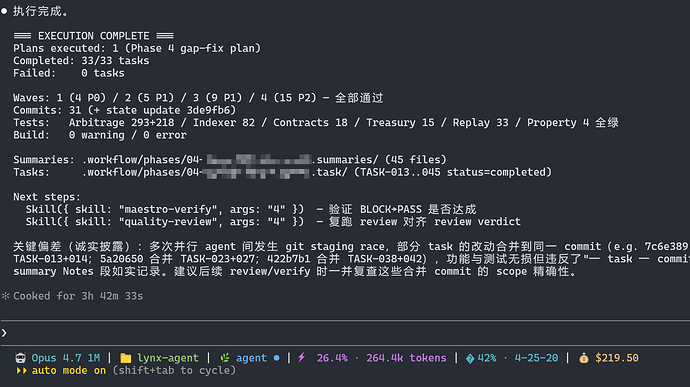Click the 'Failed: 0 tasks' line
Image resolution: width=690 pixels, height=387 pixels.
(x=69, y=73)
